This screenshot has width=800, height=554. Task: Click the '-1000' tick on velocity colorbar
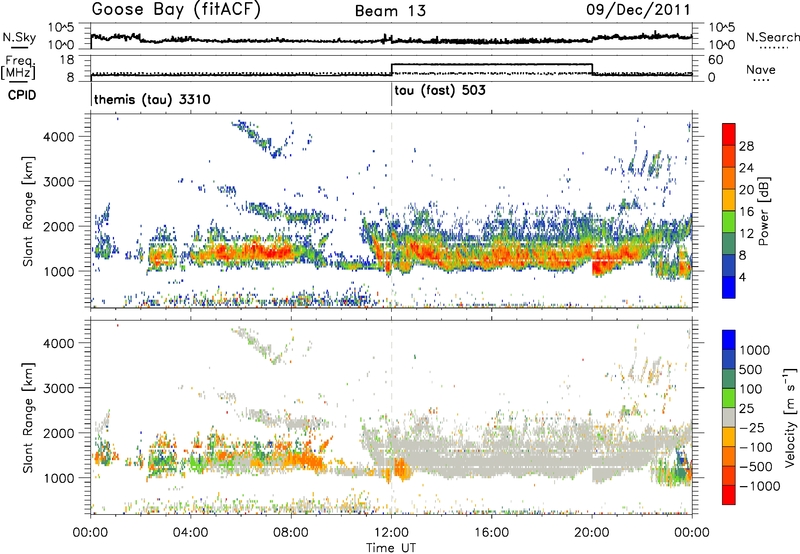(x=759, y=486)
